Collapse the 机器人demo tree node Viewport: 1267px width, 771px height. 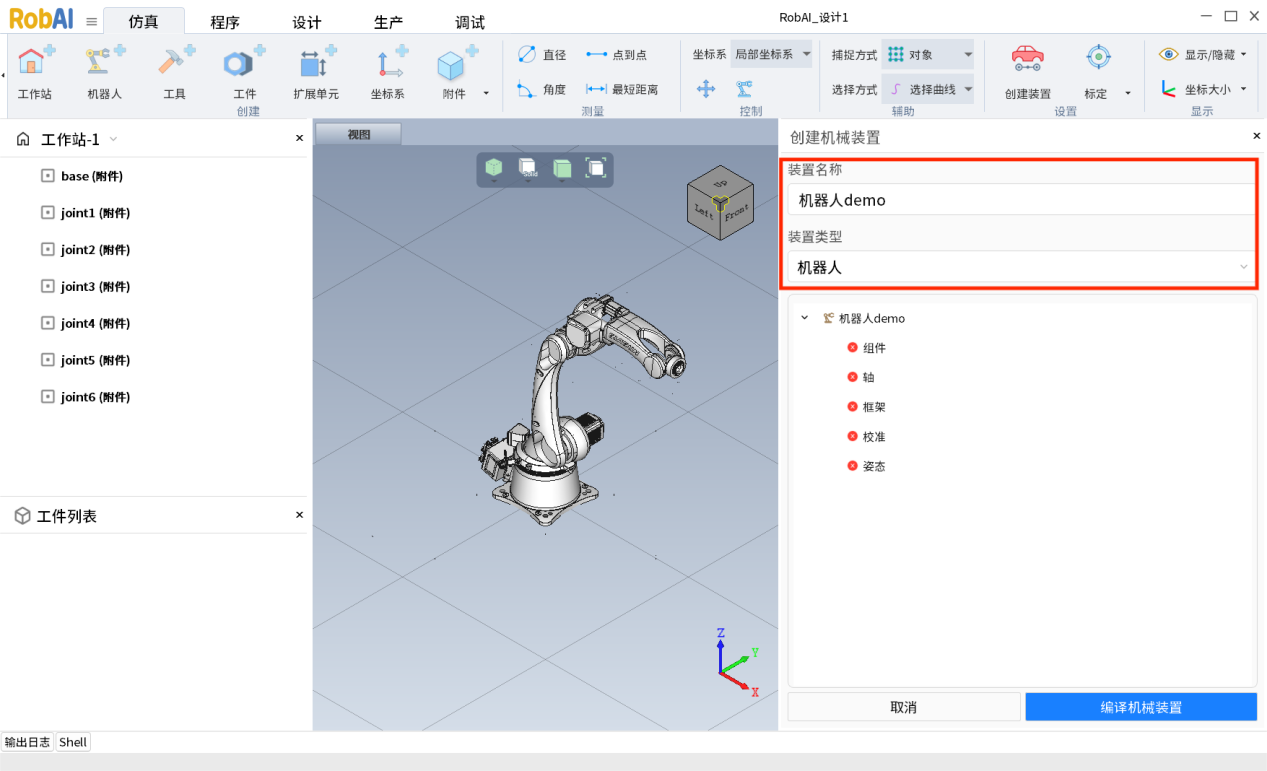coord(805,318)
